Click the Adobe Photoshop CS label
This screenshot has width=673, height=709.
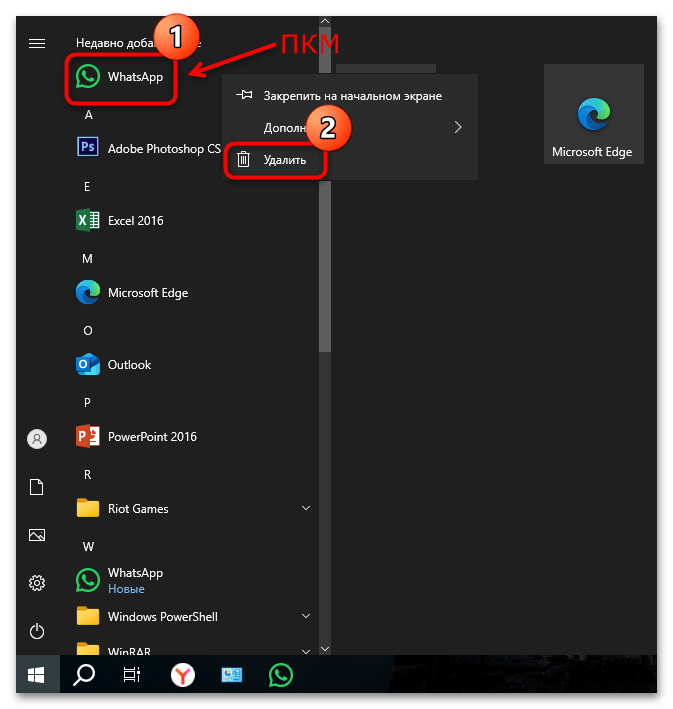click(x=164, y=149)
